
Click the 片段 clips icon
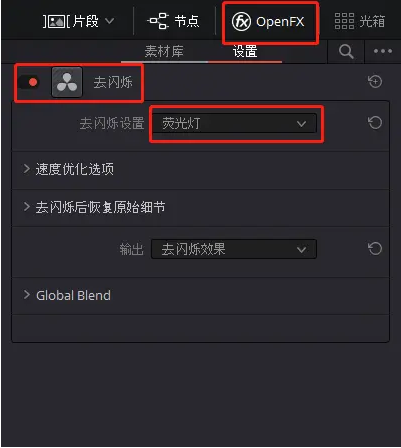point(55,22)
